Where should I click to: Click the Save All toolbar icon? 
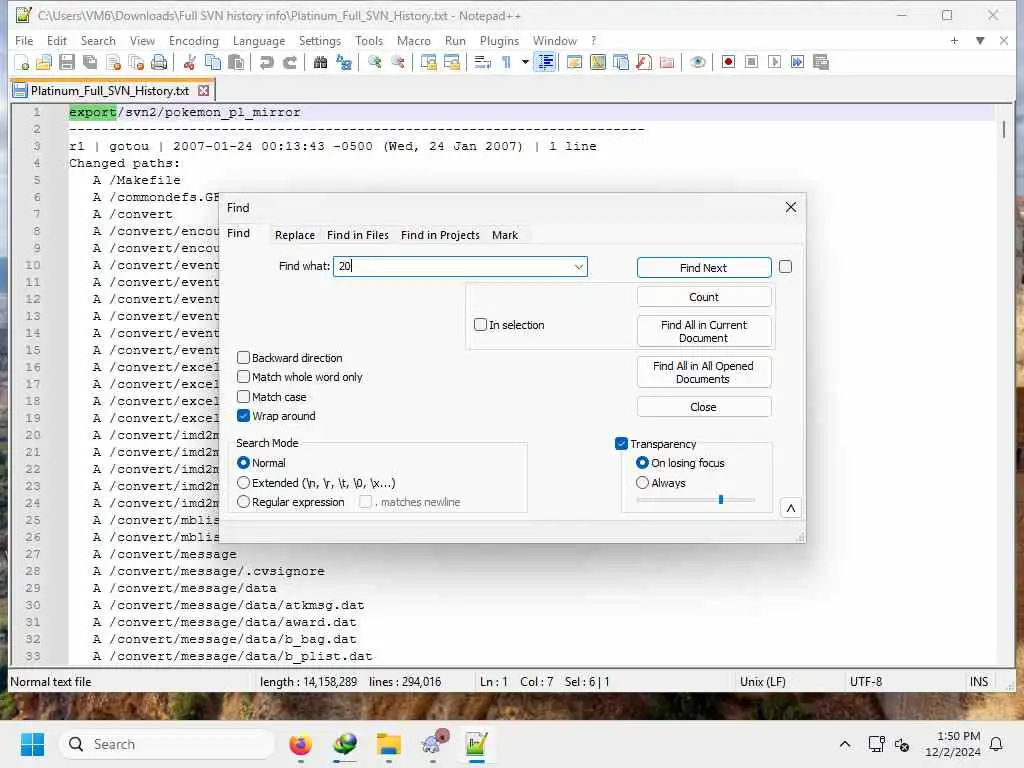click(x=90, y=63)
